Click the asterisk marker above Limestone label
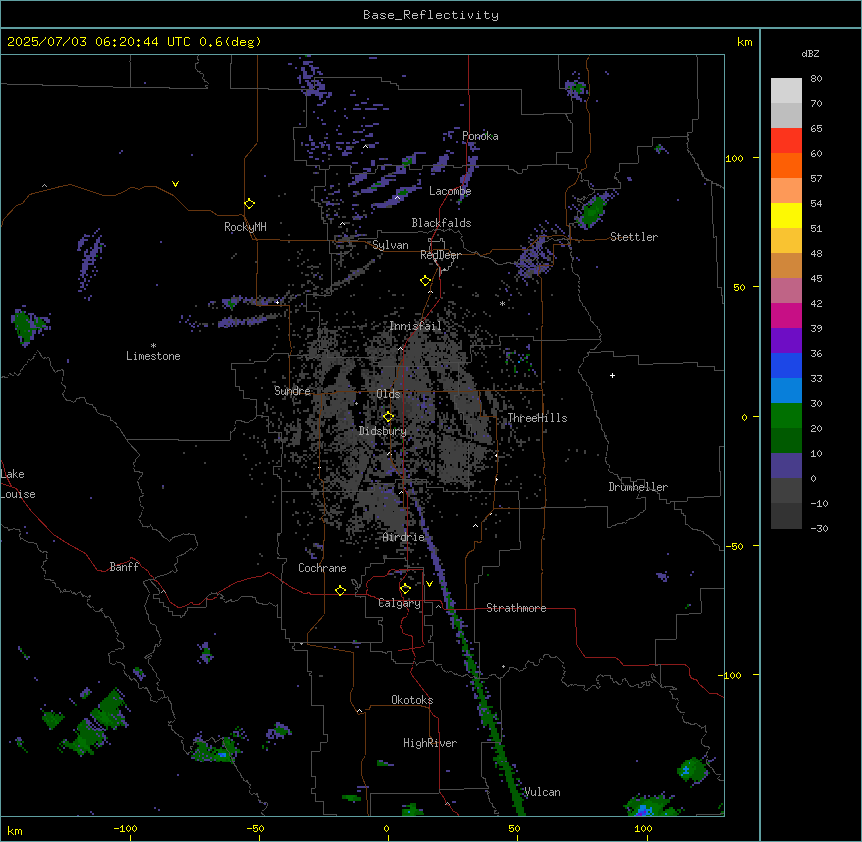The height and width of the screenshot is (842, 862). click(x=153, y=346)
